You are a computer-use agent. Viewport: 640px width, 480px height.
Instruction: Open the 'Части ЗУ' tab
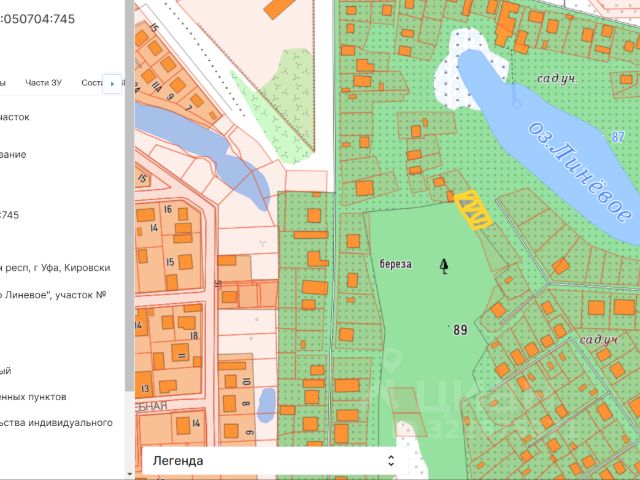[43, 83]
